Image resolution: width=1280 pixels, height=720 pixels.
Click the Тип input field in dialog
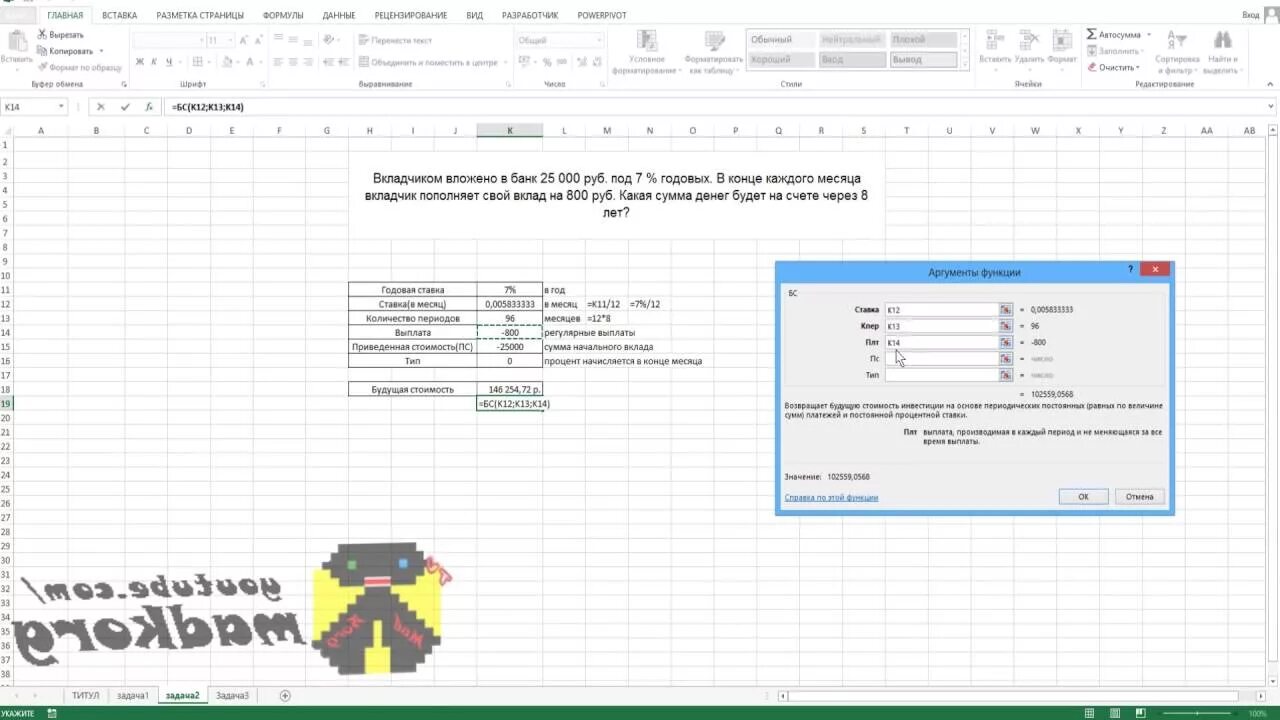[x=941, y=375]
